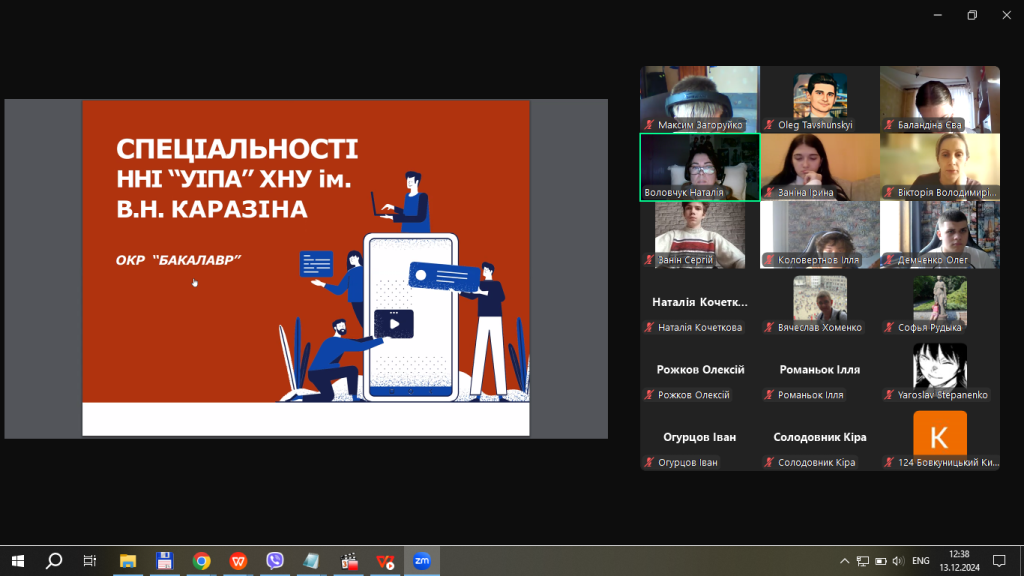Open network status tray icon
Image resolution: width=1024 pixels, height=576 pixels.
coord(863,561)
